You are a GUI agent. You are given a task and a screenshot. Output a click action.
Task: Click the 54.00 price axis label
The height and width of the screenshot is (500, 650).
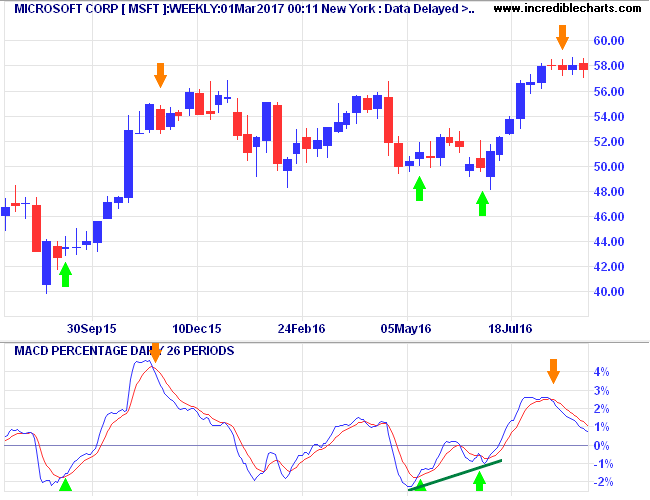pos(609,117)
